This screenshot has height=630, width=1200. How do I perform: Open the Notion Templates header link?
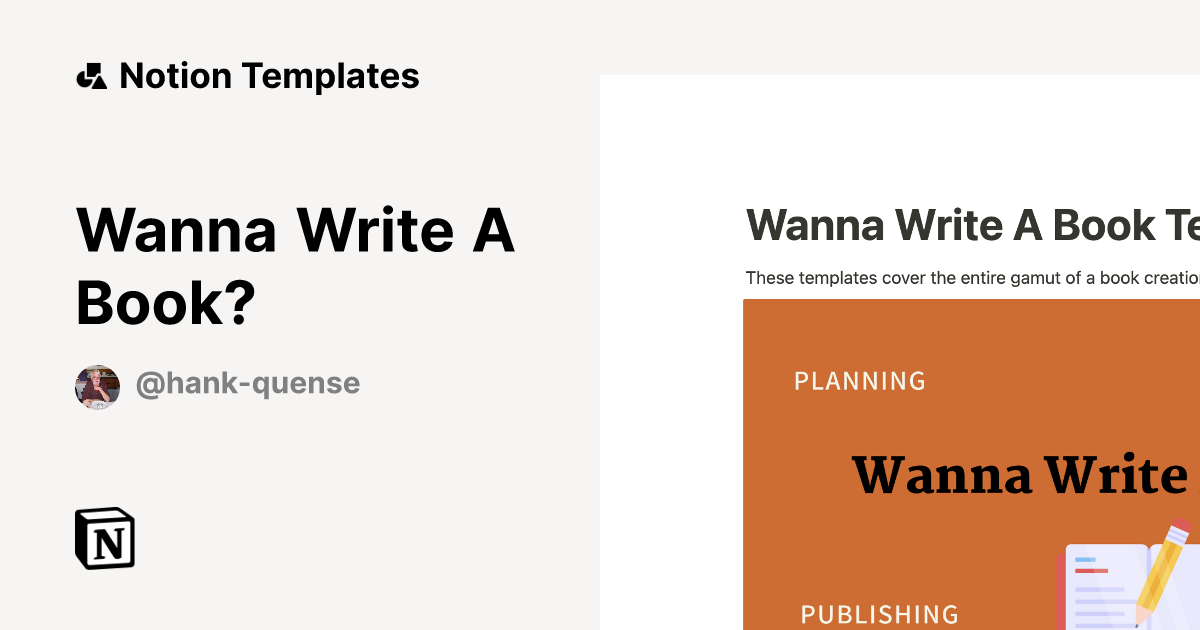(x=268, y=76)
